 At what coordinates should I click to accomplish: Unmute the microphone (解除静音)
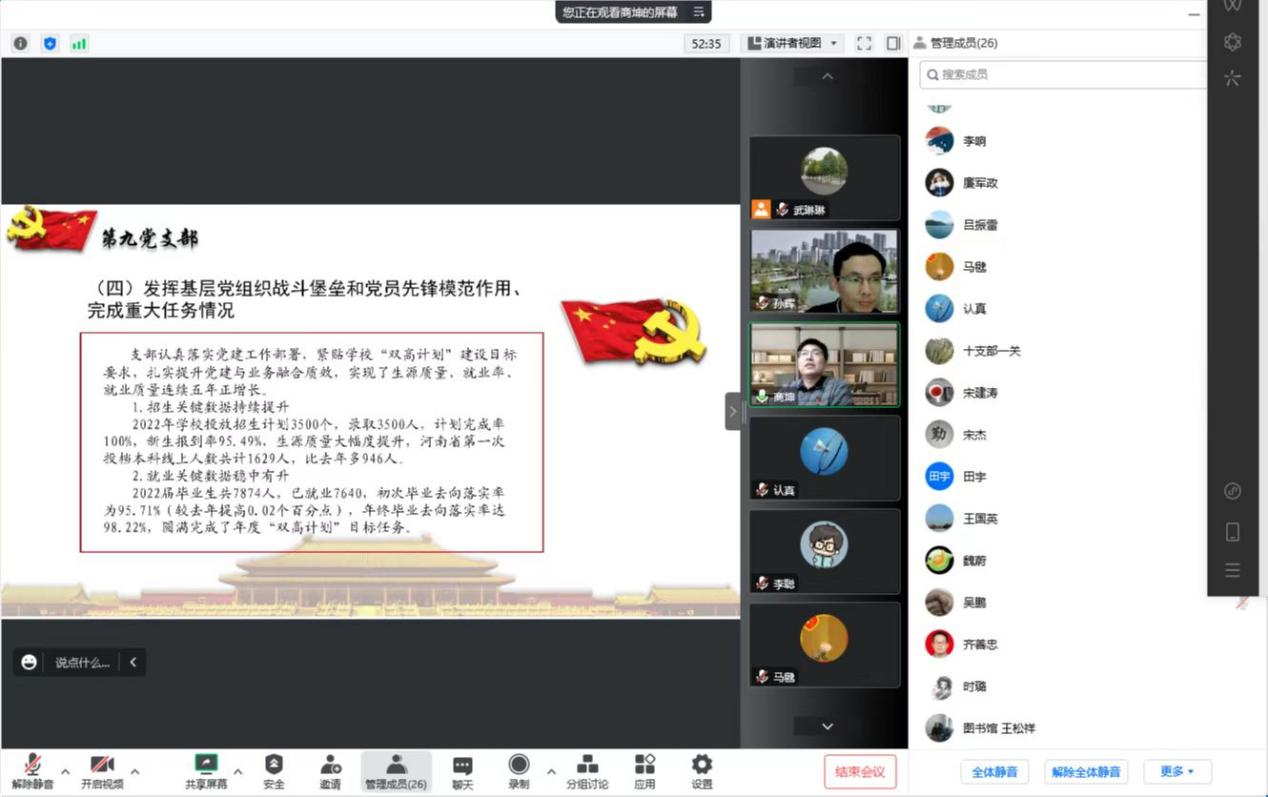tap(32, 770)
